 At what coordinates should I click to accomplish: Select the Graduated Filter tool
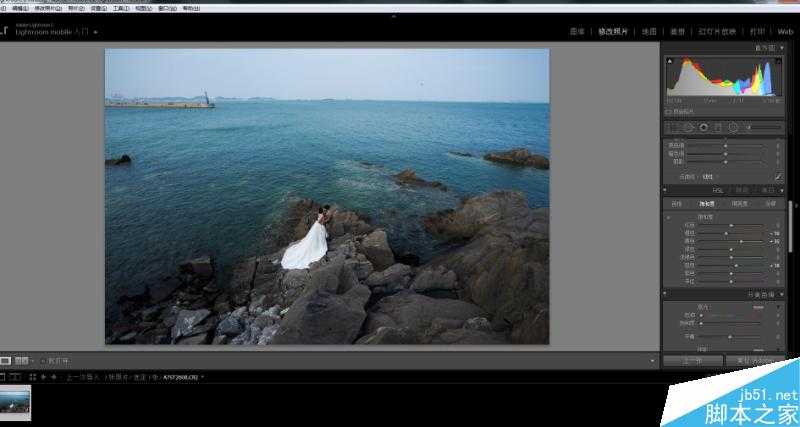[718, 127]
